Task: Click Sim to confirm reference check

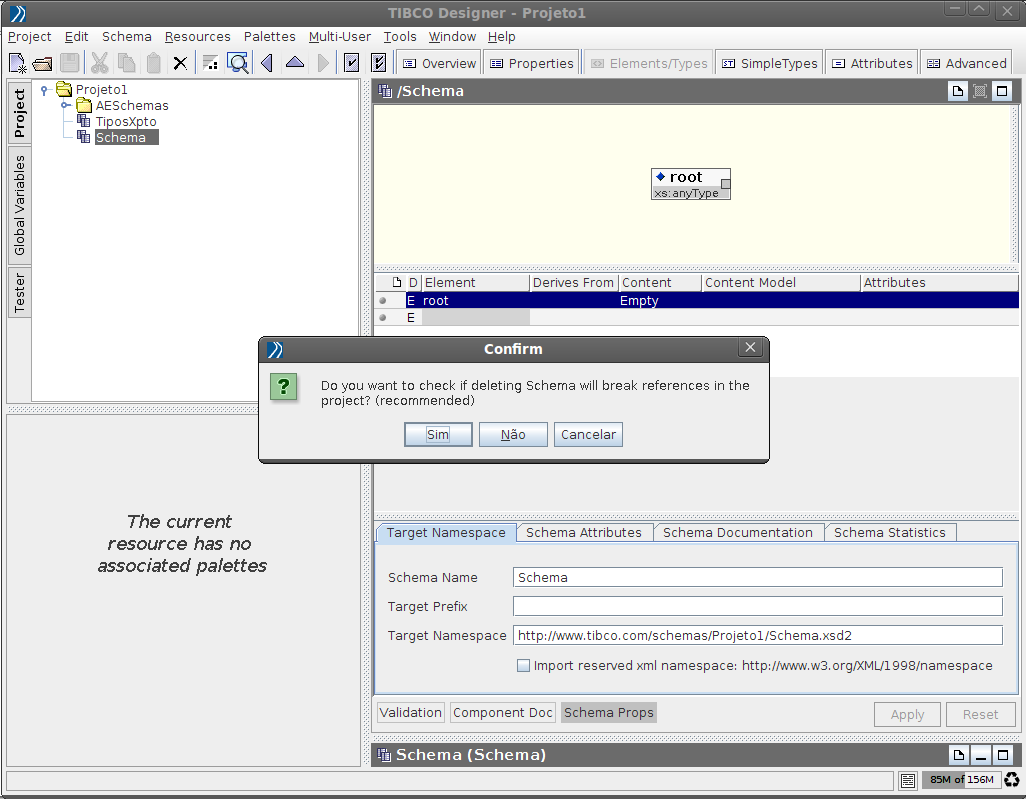Action: (x=438, y=435)
